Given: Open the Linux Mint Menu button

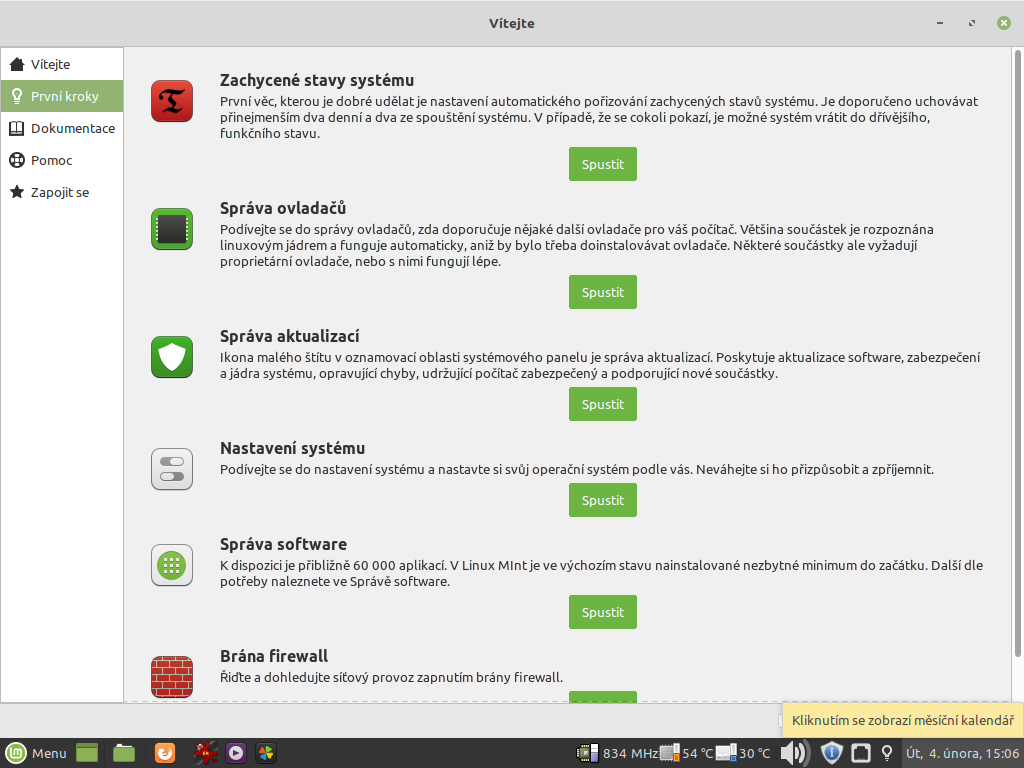Looking at the screenshot, I should [x=36, y=753].
